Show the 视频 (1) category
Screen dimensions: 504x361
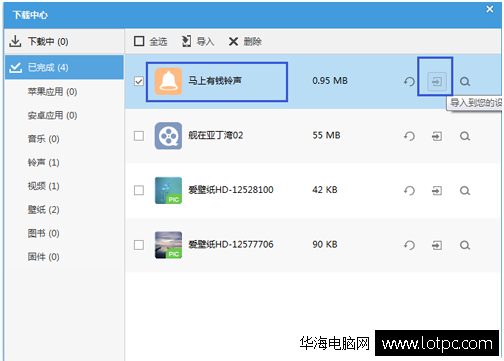(x=43, y=186)
